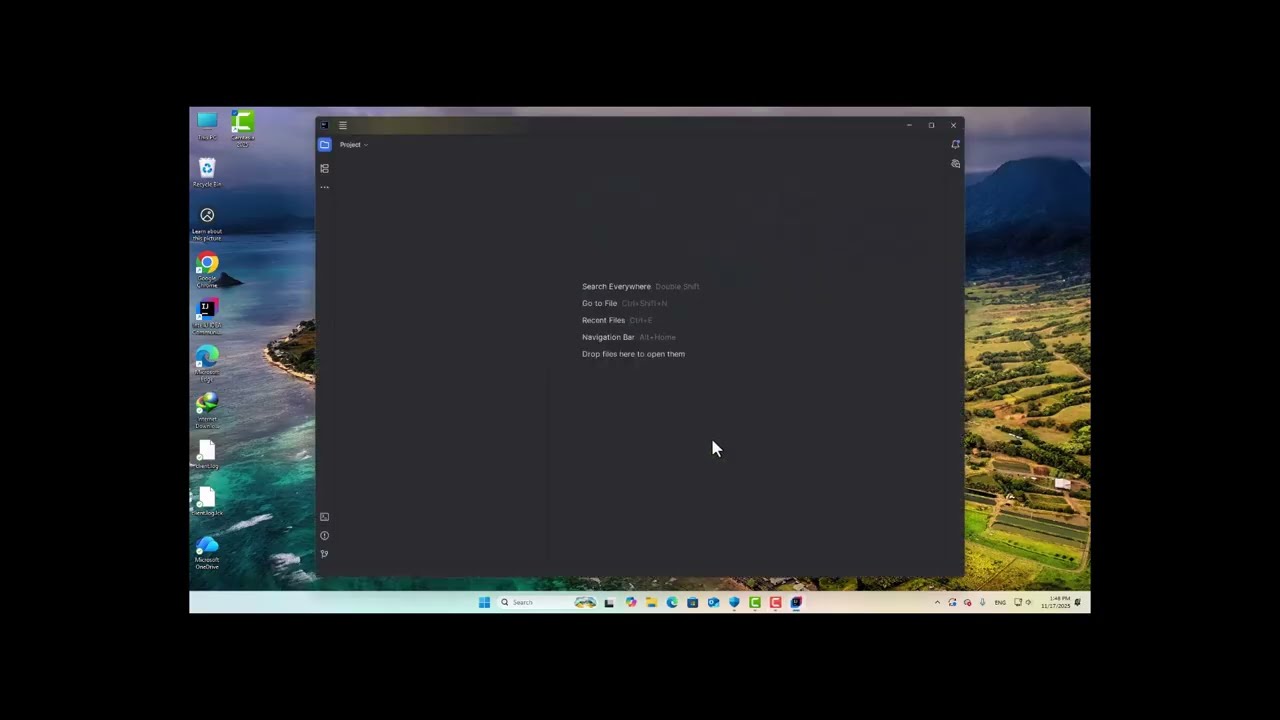Open the Structure tool window icon
Image resolution: width=1280 pixels, height=720 pixels.
click(x=324, y=168)
